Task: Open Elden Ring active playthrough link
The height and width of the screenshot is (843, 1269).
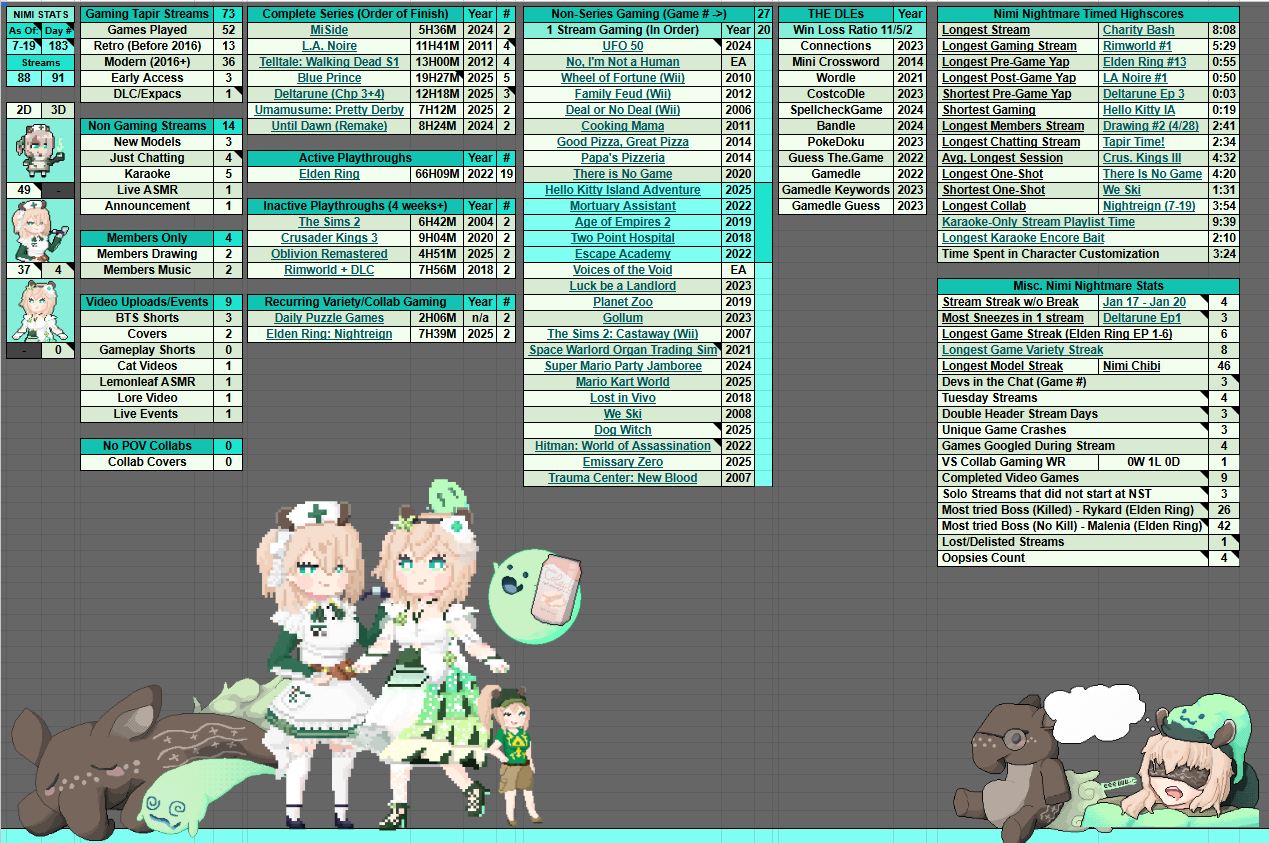Action: click(x=329, y=174)
